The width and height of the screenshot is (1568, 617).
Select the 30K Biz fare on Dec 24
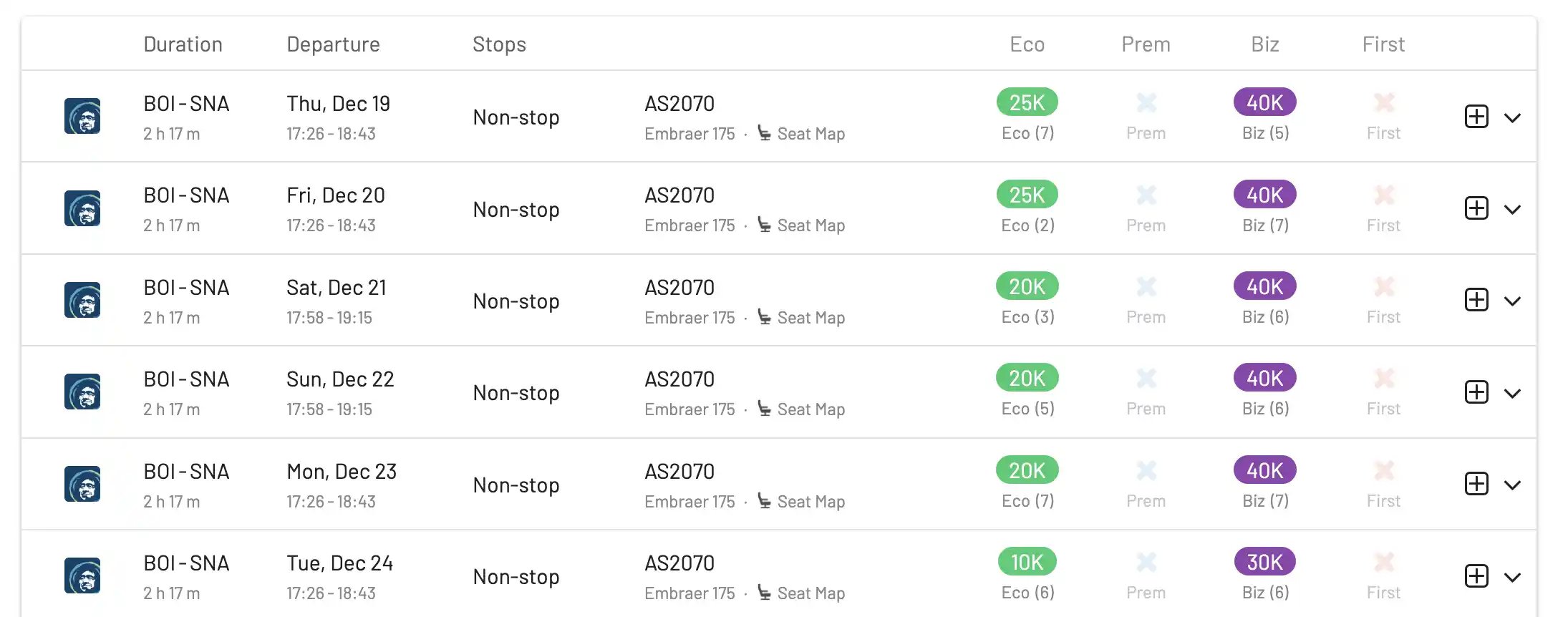(x=1264, y=563)
